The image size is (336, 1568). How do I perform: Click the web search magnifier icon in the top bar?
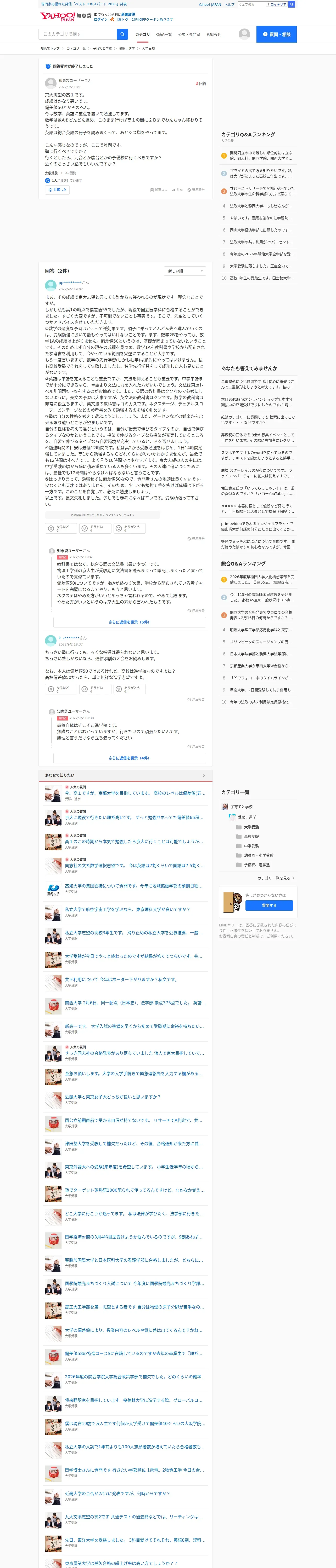pos(292,4)
